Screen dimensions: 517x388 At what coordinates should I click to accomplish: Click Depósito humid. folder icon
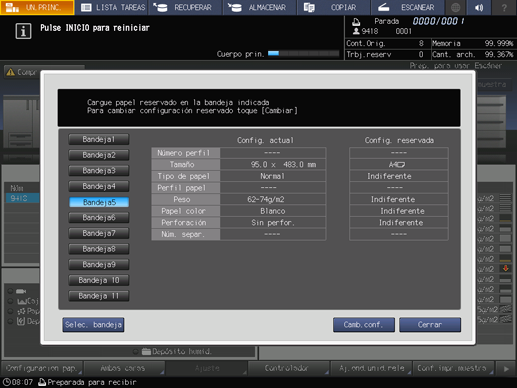point(146,351)
